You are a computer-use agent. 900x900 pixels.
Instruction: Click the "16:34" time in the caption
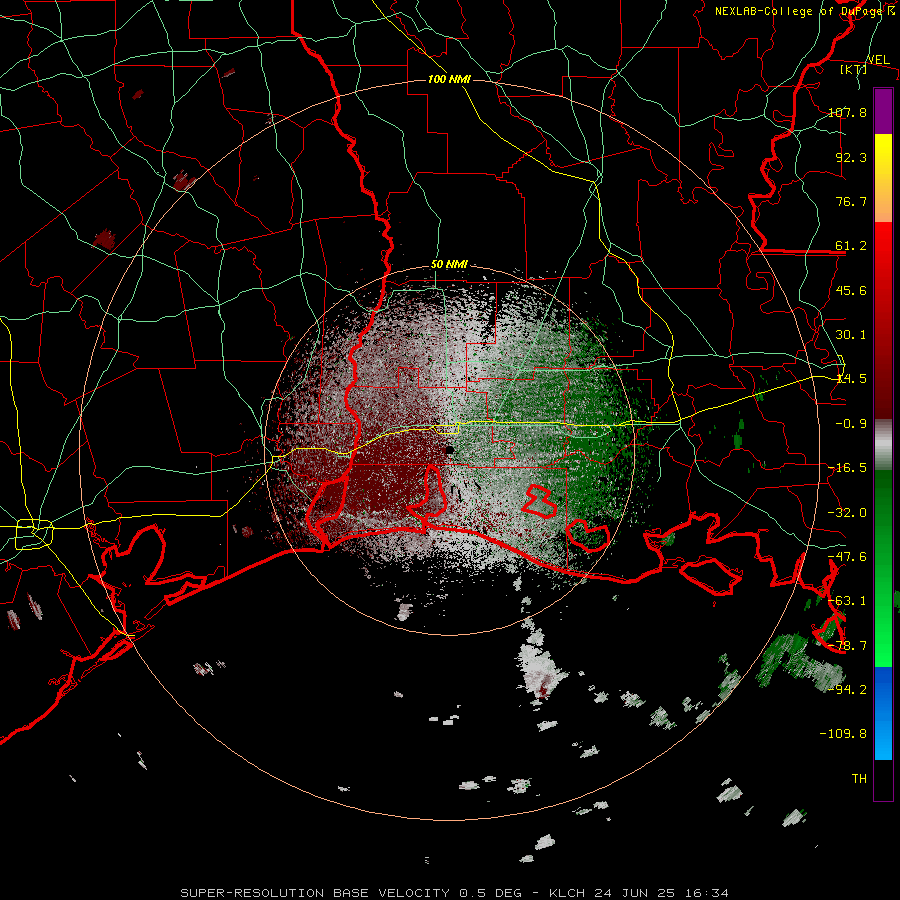pos(709,893)
